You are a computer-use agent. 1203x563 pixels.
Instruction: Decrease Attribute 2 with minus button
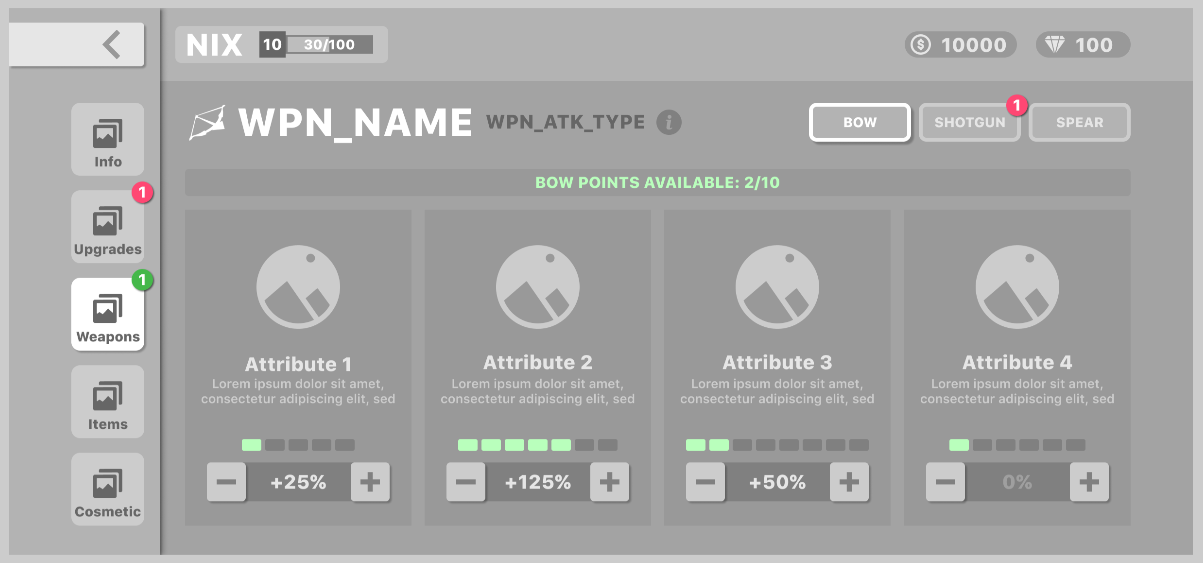[x=466, y=483]
